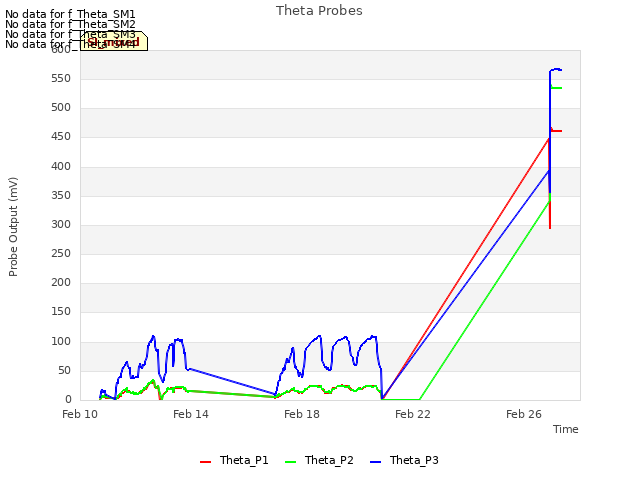Click the red Theta_P1 plateau near 460 mV

(x=556, y=131)
